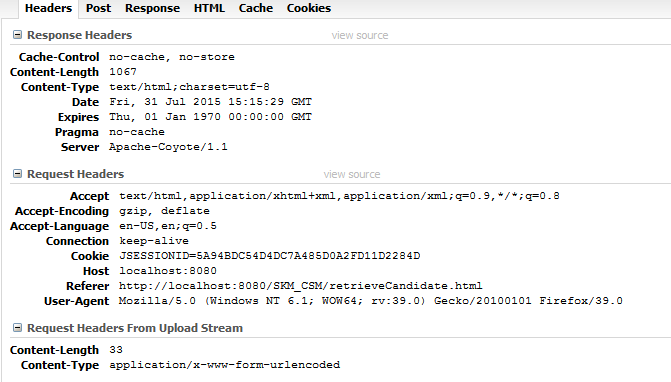Click the localhost:8080 Host value

pos(168,271)
